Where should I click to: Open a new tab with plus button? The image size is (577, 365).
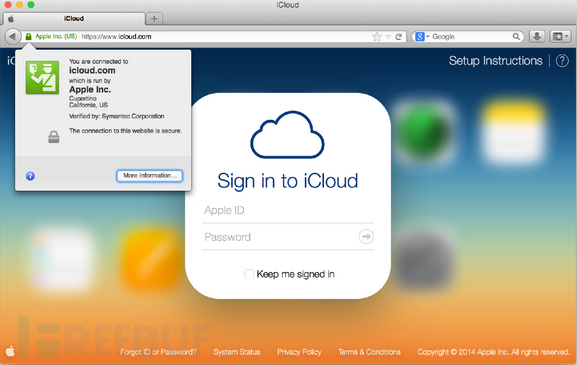pyautogui.click(x=154, y=18)
